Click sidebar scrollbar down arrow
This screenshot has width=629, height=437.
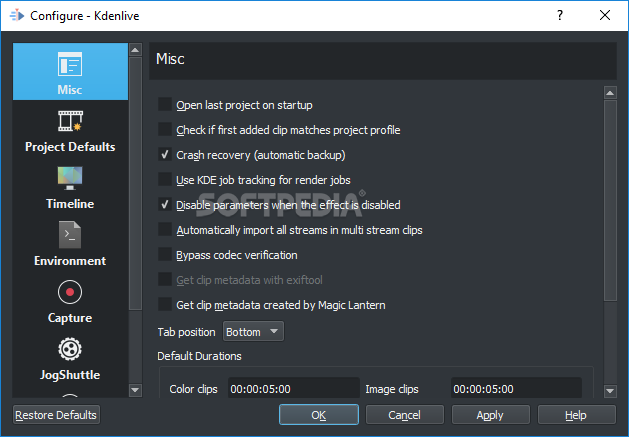135,390
